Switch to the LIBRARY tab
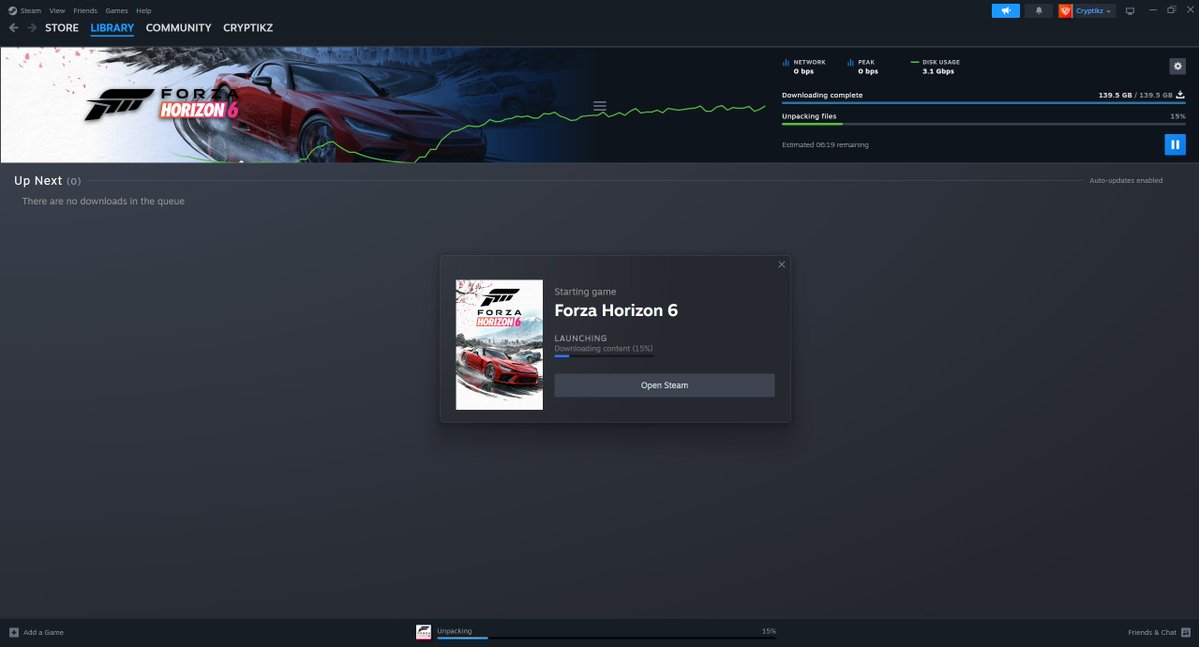The height and width of the screenshot is (647, 1199). [112, 28]
